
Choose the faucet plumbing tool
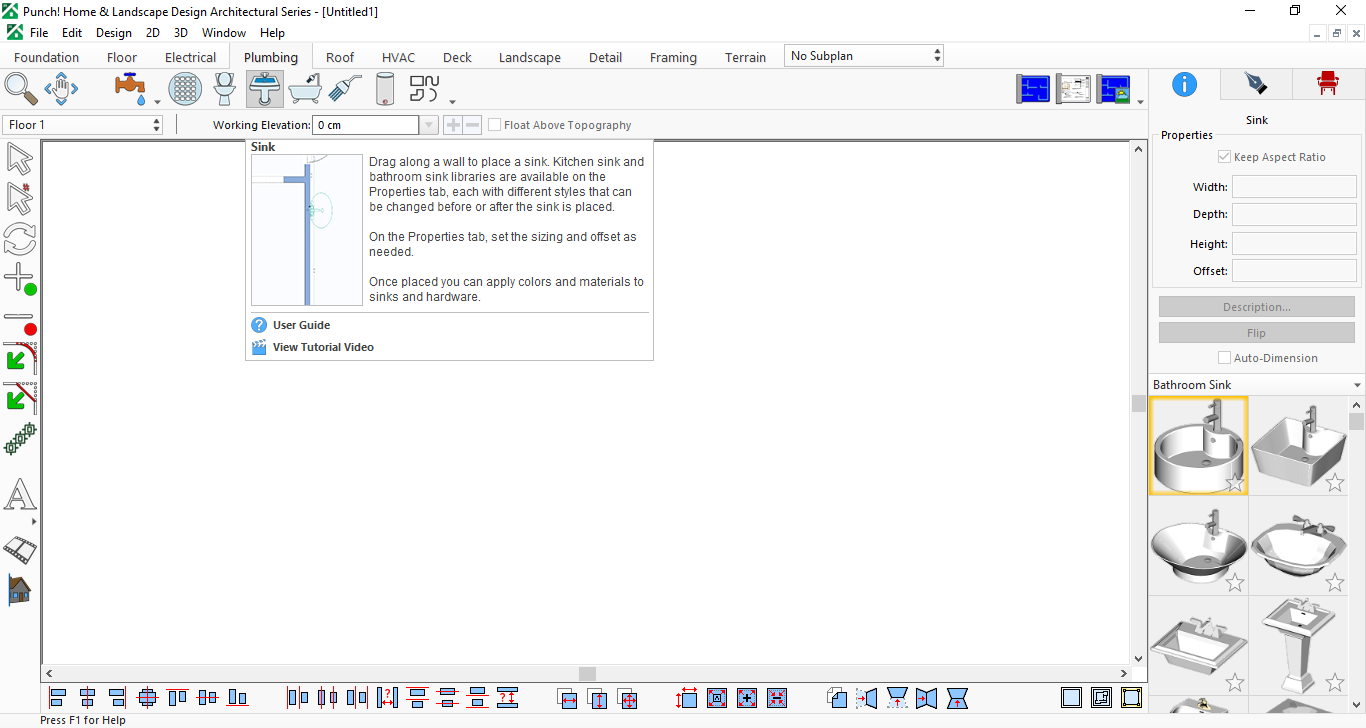coord(131,88)
